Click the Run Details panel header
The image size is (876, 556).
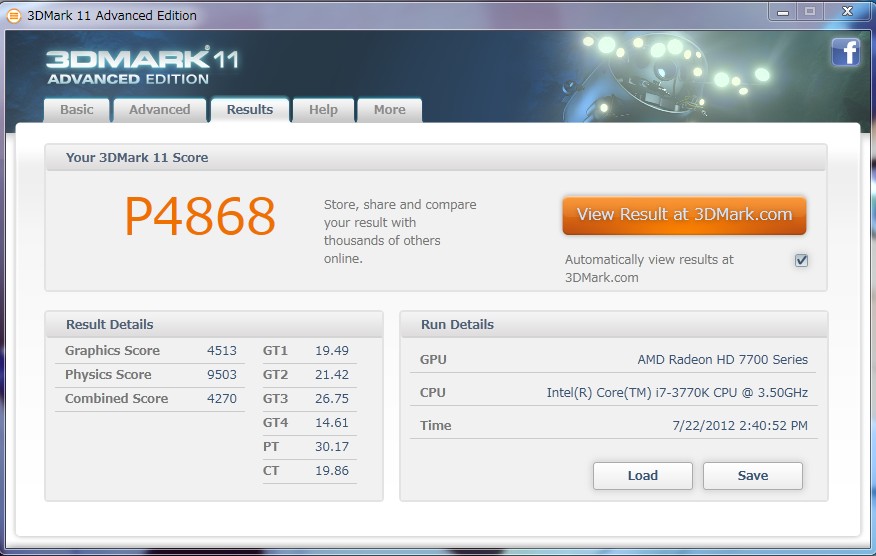coord(613,325)
